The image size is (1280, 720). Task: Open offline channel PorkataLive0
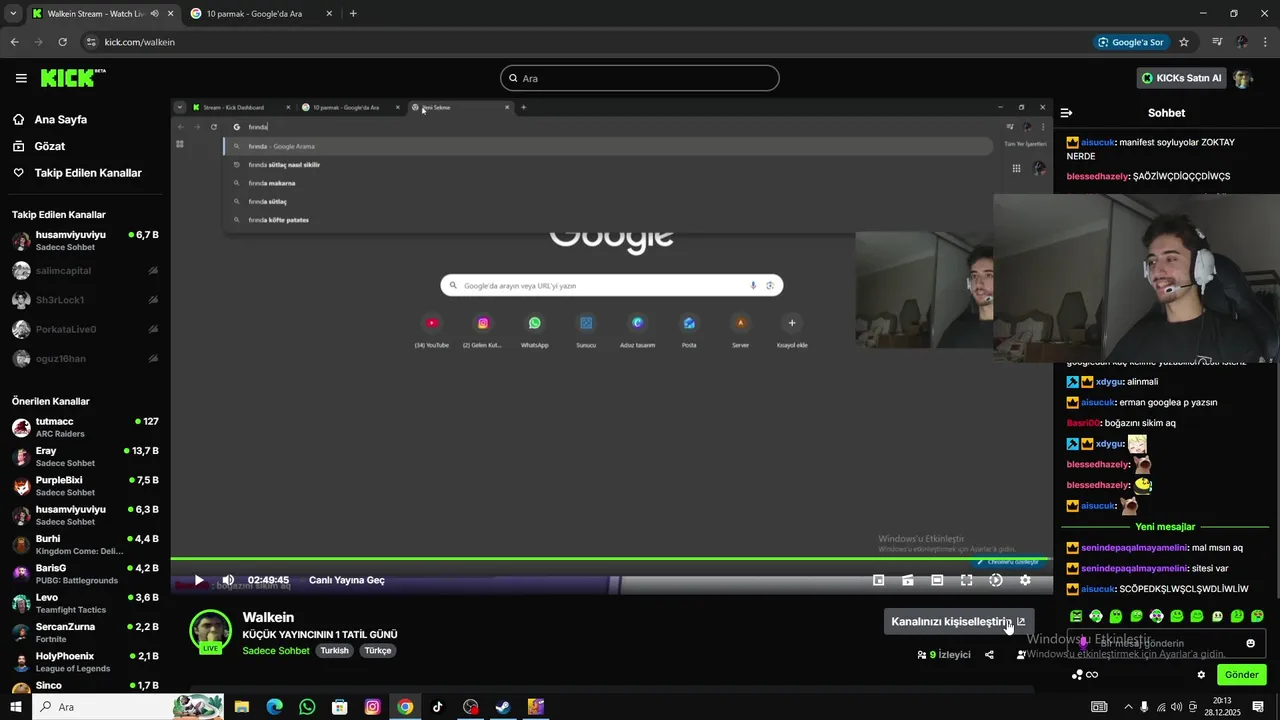click(x=85, y=329)
